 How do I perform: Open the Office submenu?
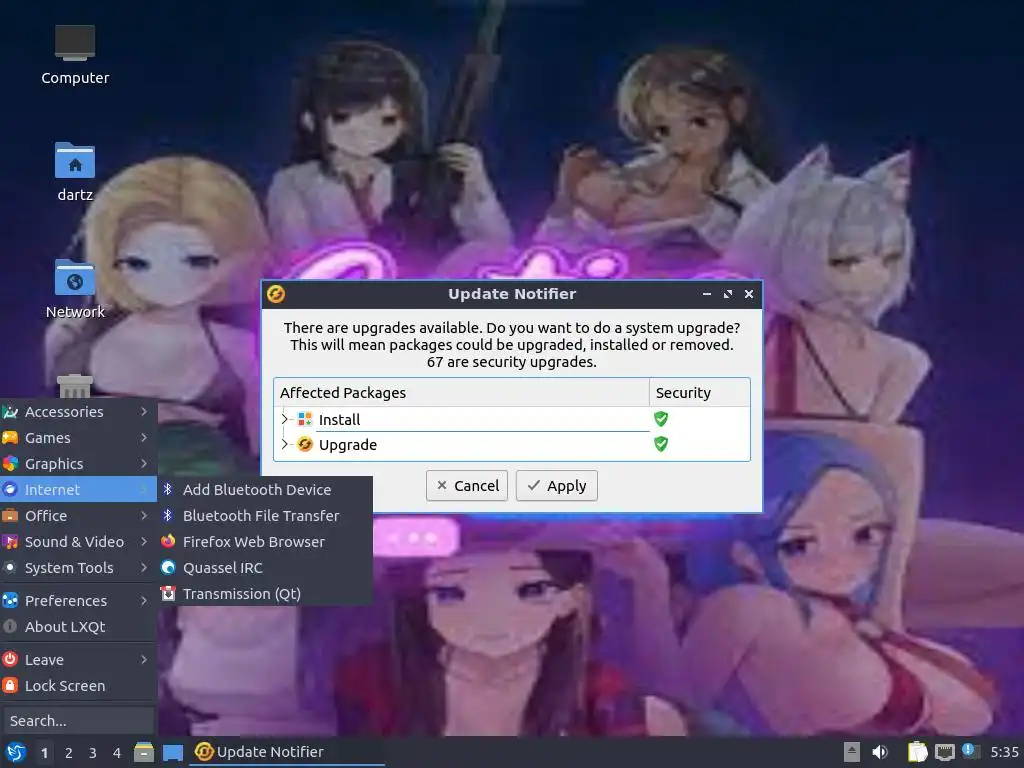coord(78,516)
